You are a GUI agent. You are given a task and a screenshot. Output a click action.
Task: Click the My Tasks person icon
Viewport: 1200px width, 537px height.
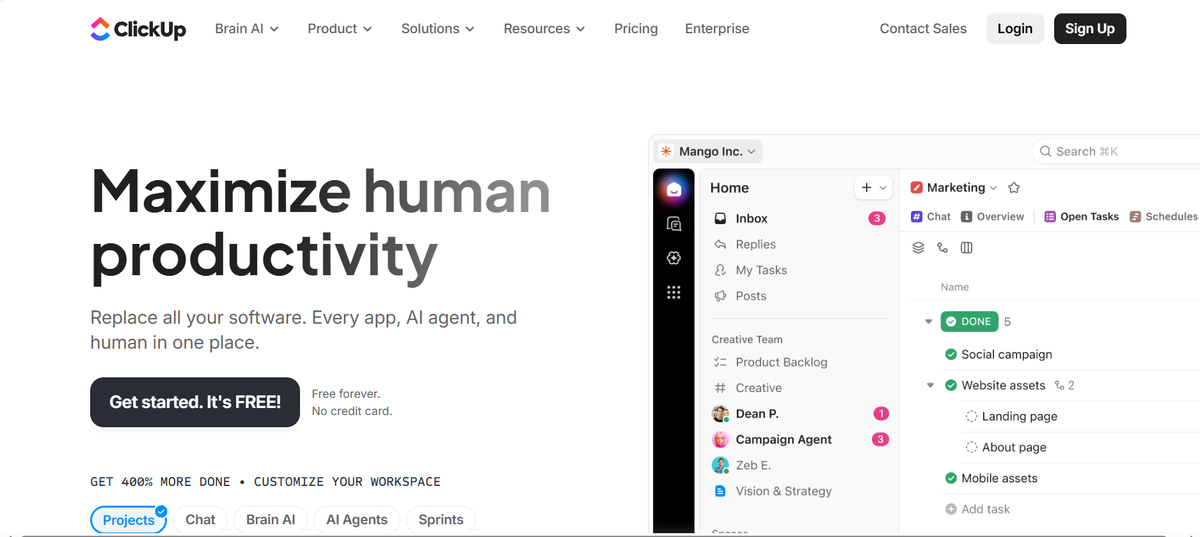point(720,270)
